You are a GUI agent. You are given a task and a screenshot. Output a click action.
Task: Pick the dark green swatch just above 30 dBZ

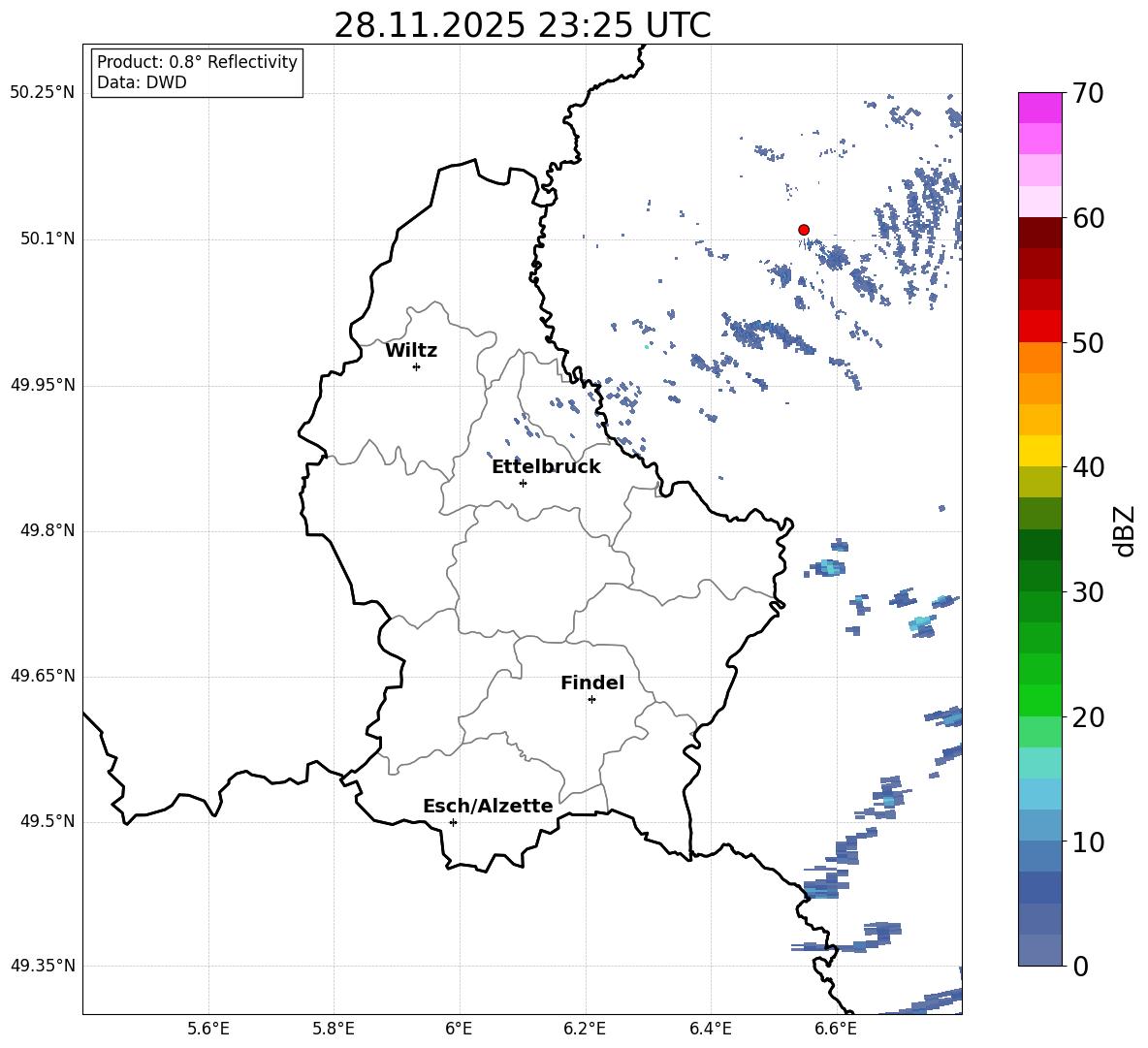click(x=1039, y=576)
